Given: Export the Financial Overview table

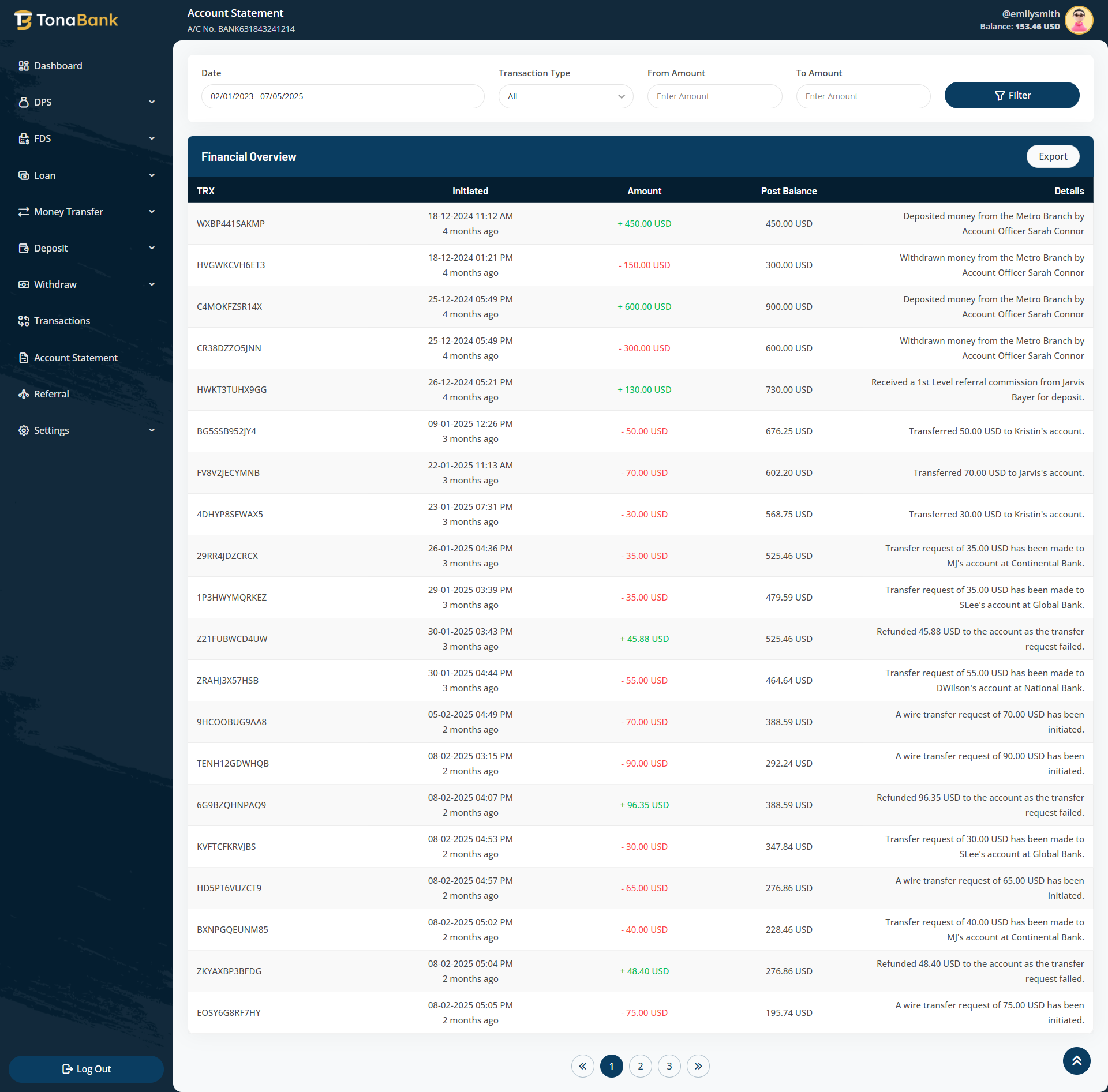Looking at the screenshot, I should (1052, 156).
